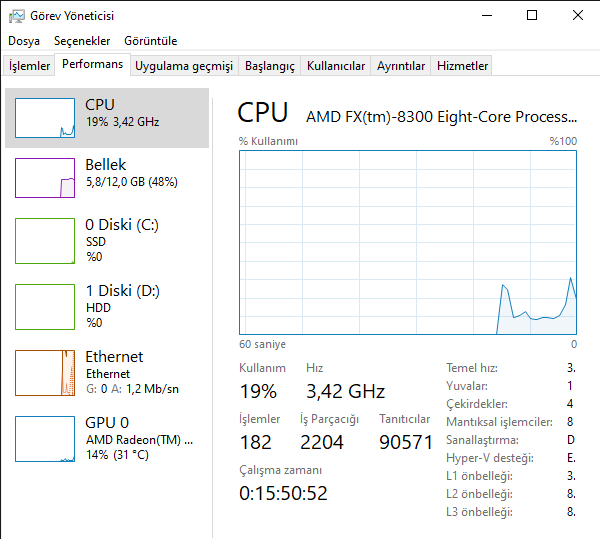Click the Performans tab
The height and width of the screenshot is (539, 600).
[x=92, y=64]
